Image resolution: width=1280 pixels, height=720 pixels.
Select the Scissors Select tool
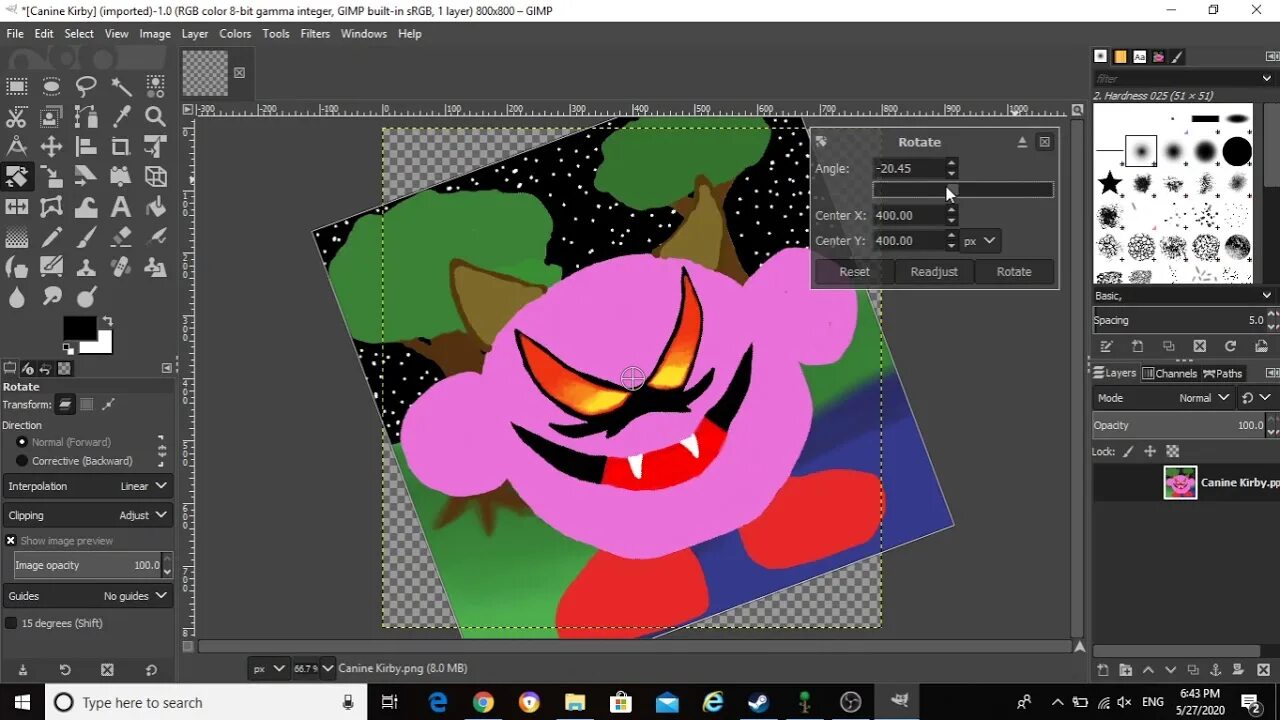point(17,117)
